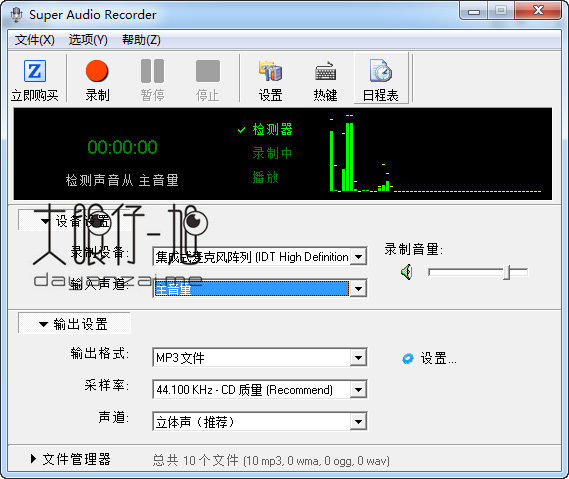The height and width of the screenshot is (479, 569).
Task: Open the 采样率 44.100 KHz dropdown
Action: (x=260, y=390)
